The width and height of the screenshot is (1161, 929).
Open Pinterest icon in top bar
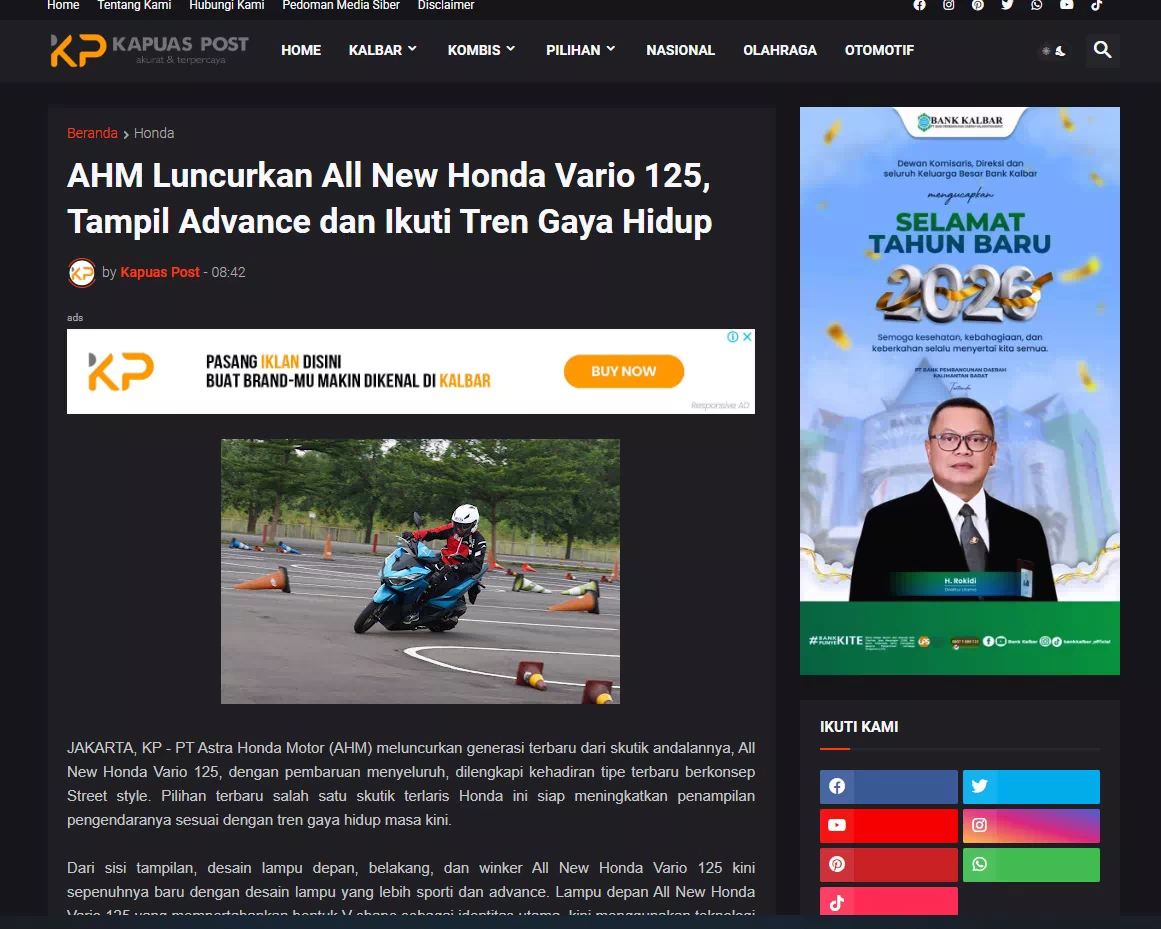(978, 5)
